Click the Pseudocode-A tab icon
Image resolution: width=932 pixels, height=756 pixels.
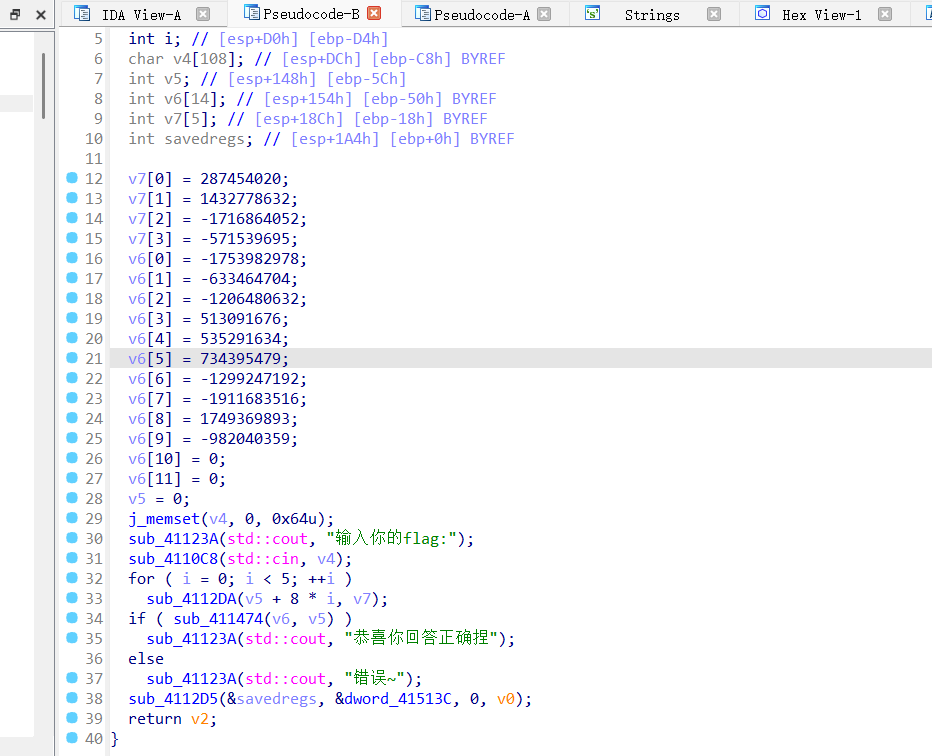coord(423,14)
